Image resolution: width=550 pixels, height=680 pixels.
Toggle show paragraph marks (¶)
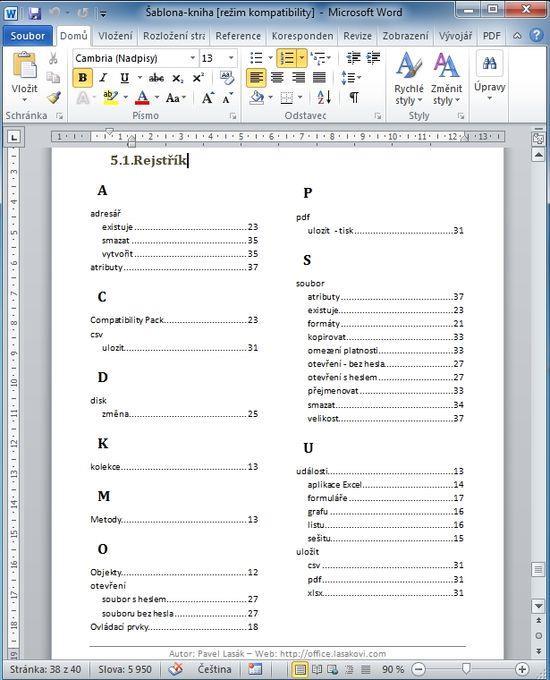pyautogui.click(x=354, y=98)
